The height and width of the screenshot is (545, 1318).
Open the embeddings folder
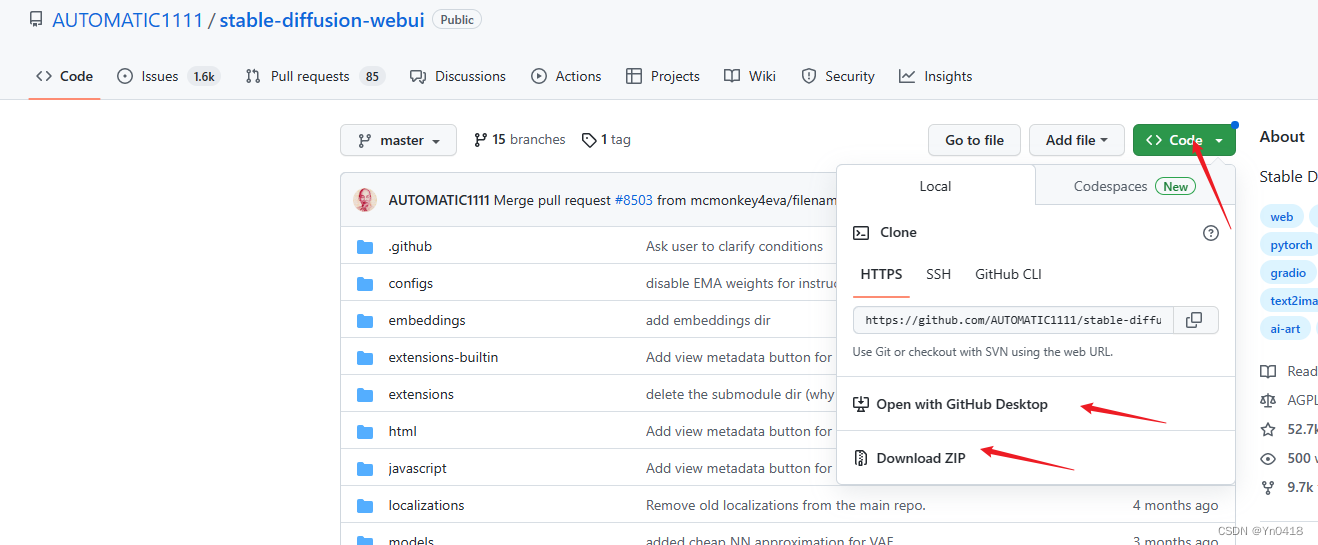[427, 320]
